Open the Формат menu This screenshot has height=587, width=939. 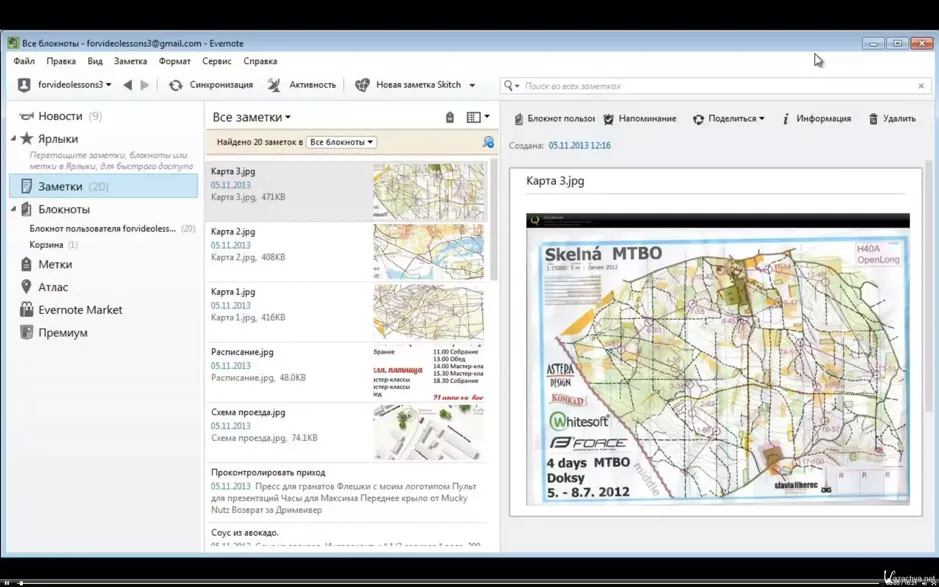click(x=174, y=61)
